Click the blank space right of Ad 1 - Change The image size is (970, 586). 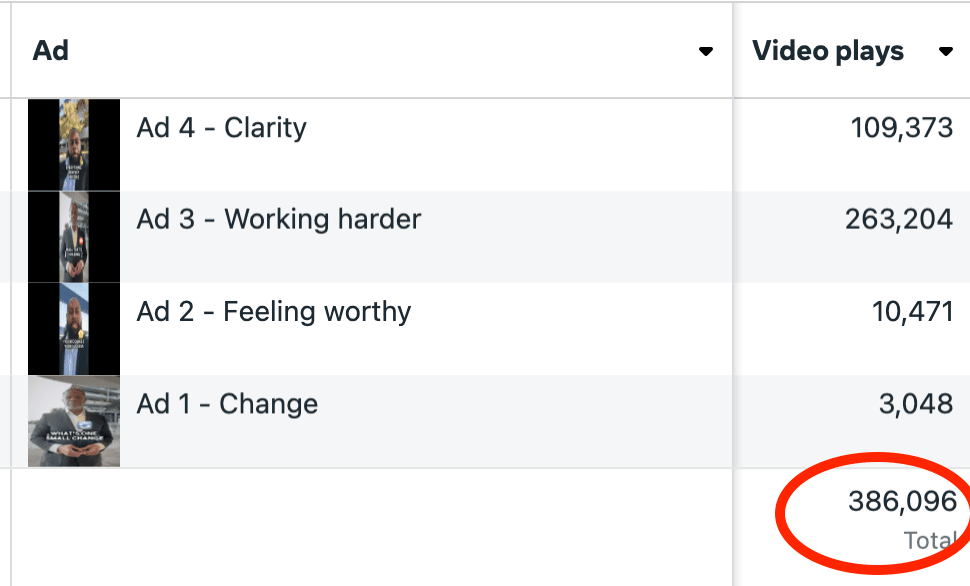click(x=520, y=420)
